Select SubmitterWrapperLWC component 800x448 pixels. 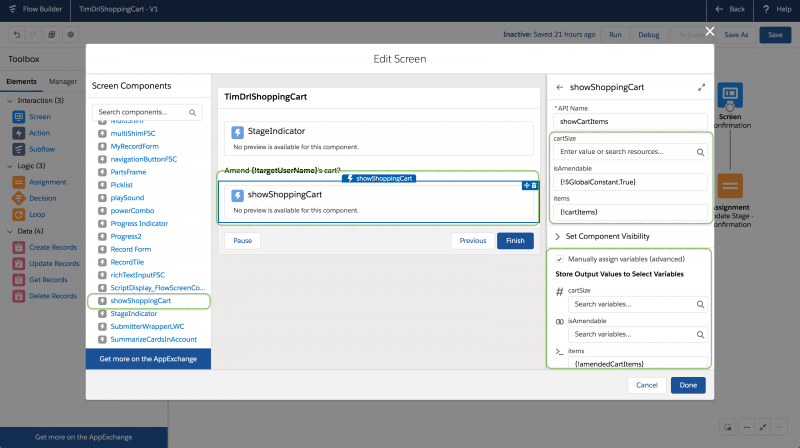(147, 327)
